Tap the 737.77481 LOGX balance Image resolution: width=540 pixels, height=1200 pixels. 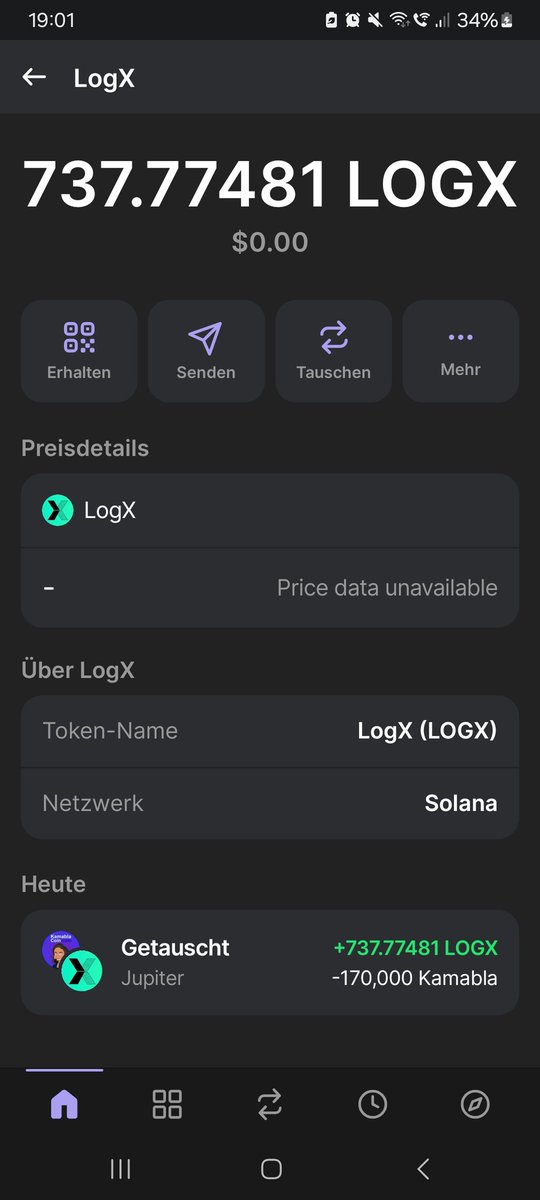coord(270,184)
